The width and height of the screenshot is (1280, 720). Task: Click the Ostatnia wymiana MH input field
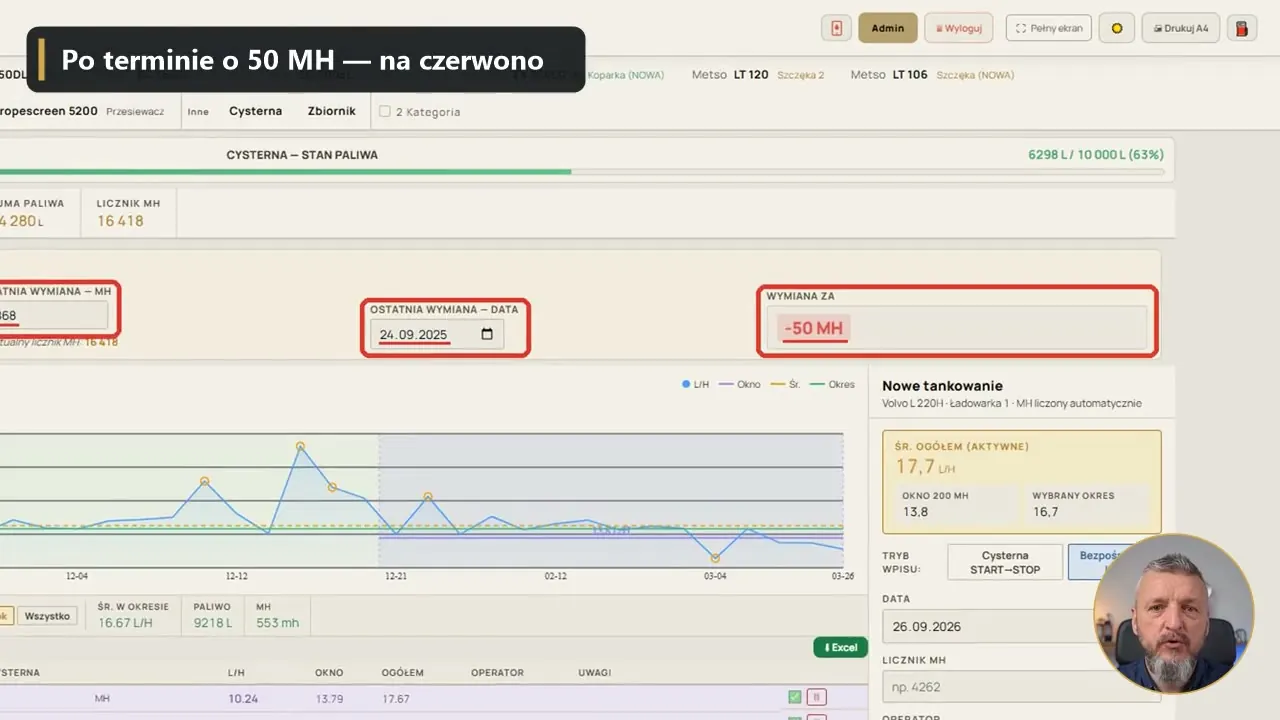coord(54,315)
